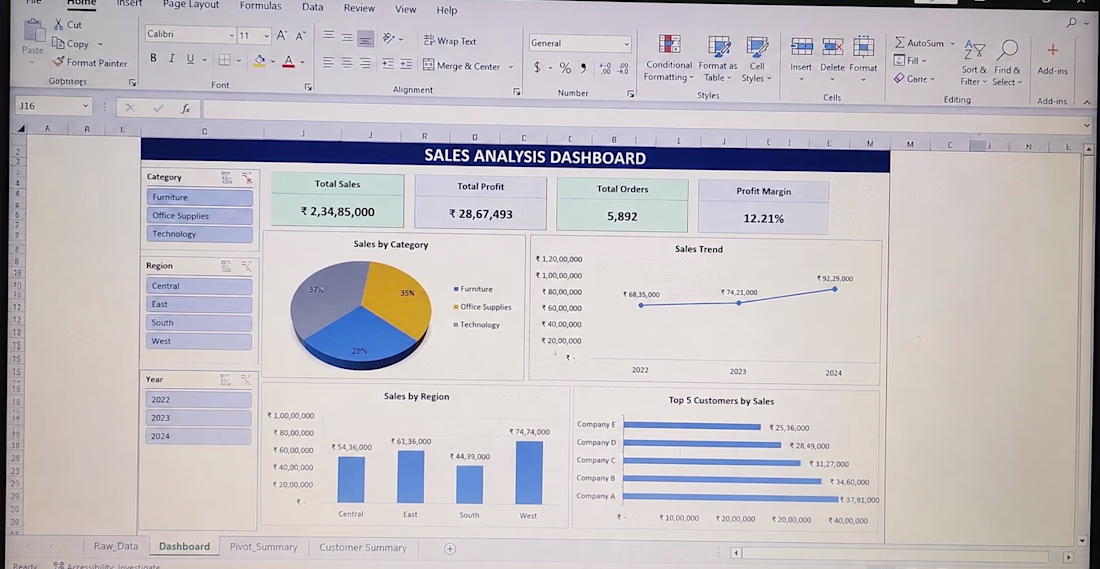This screenshot has width=1100, height=569.
Task: Toggle Underline formatting
Action: [190, 59]
